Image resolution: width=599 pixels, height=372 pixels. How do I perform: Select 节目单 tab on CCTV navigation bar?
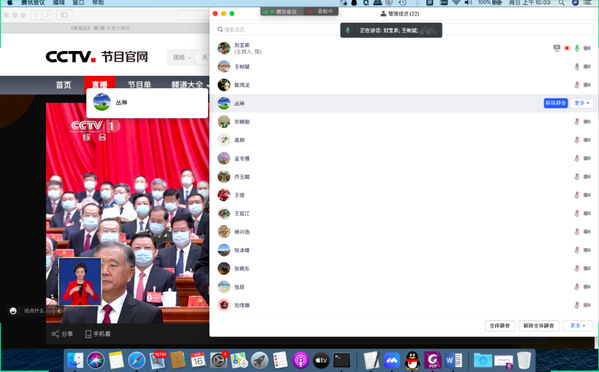coord(139,85)
